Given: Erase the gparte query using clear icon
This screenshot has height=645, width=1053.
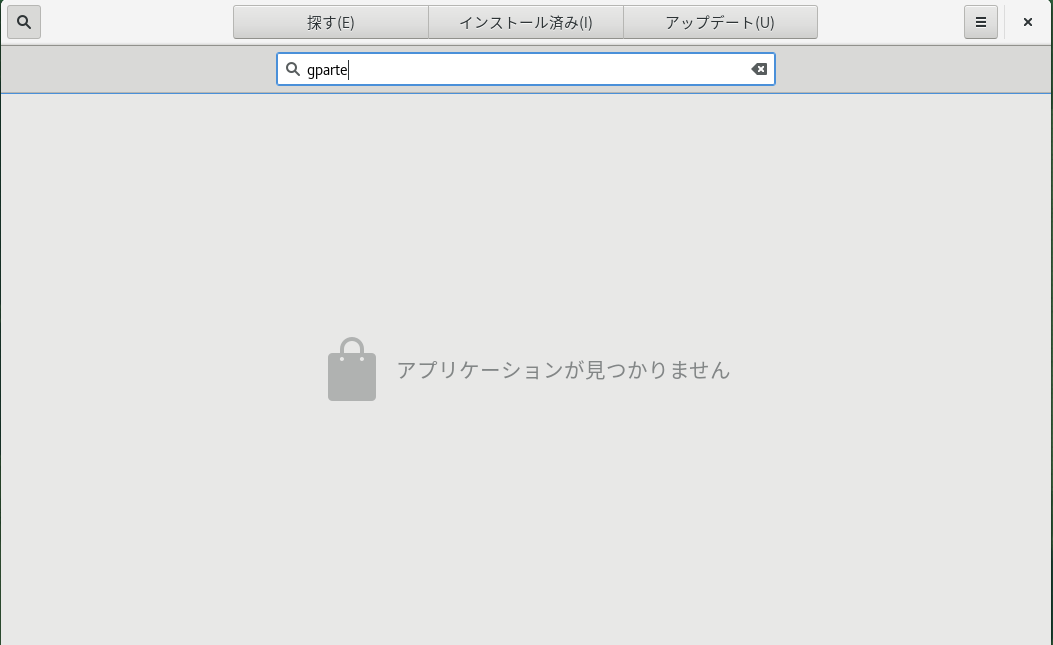Looking at the screenshot, I should click(759, 69).
